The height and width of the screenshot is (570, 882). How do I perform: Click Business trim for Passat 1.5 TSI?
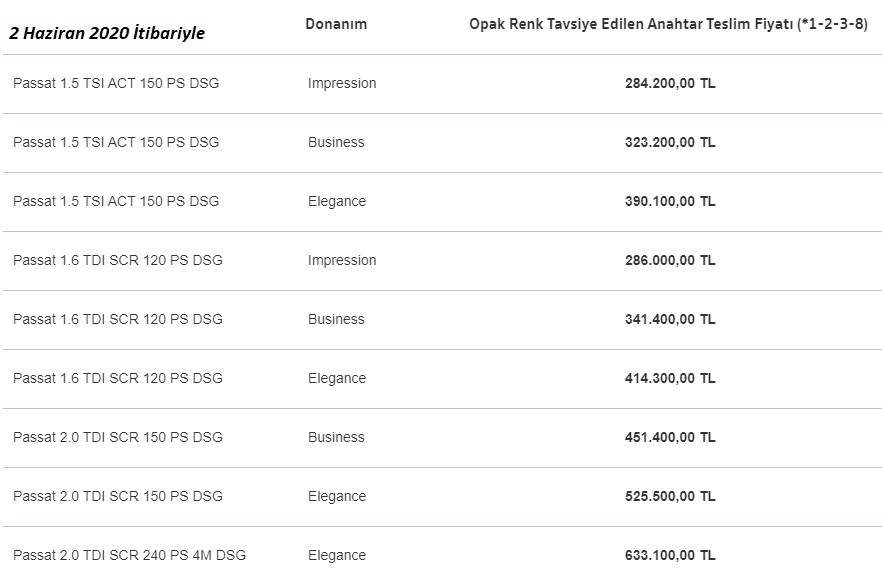pos(336,142)
